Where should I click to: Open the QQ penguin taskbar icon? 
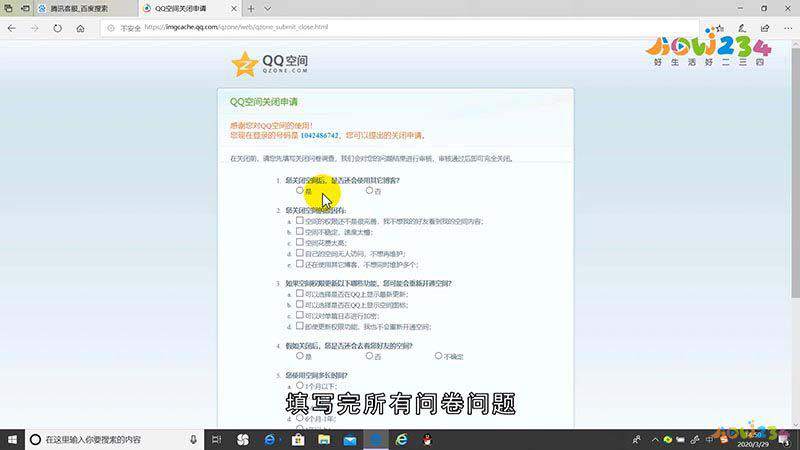click(428, 439)
